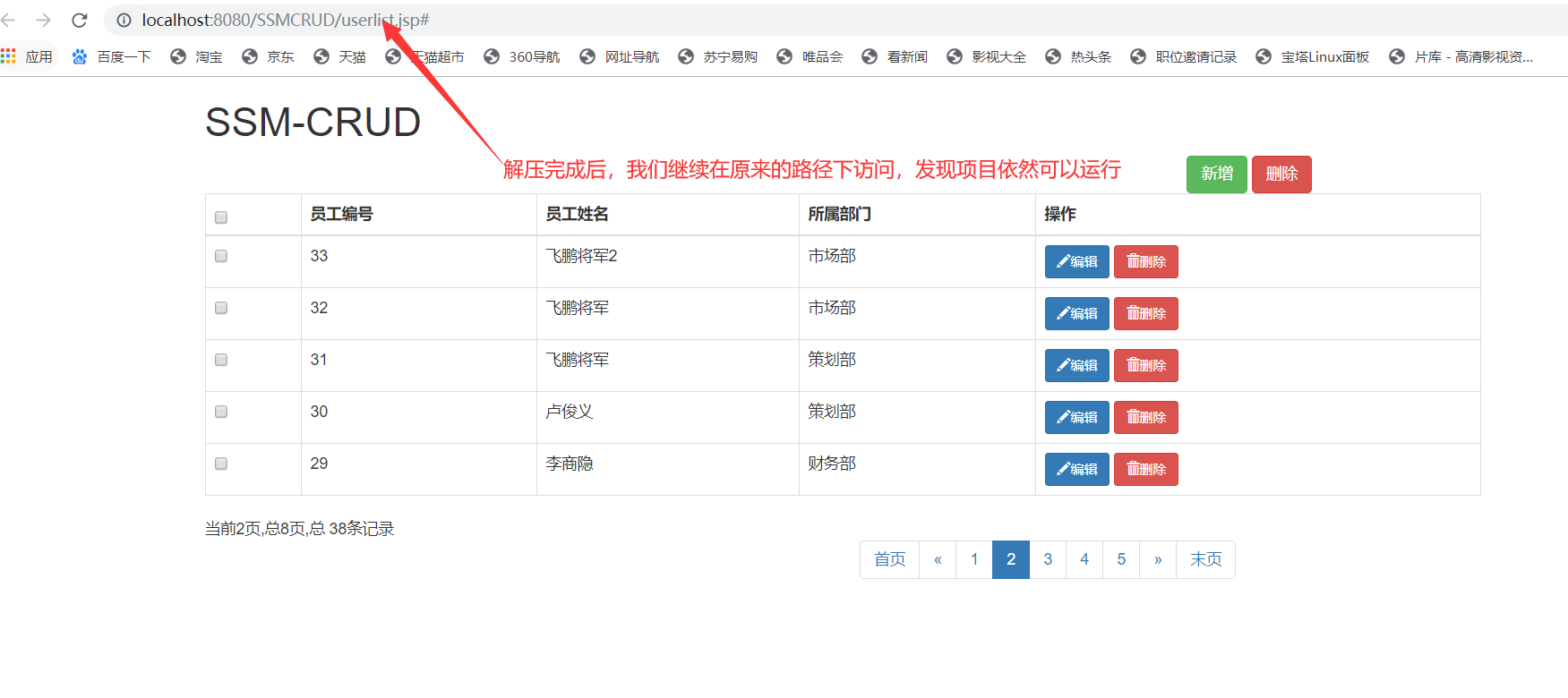Screen dimensions: 1568x698
Task: Go to previous page with « link
Action: 938,559
